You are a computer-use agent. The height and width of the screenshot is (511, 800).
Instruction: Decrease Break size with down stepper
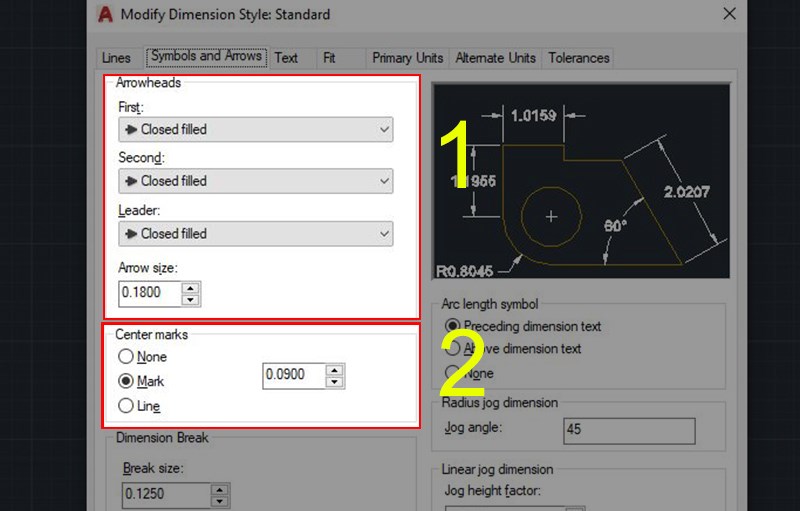(x=220, y=501)
